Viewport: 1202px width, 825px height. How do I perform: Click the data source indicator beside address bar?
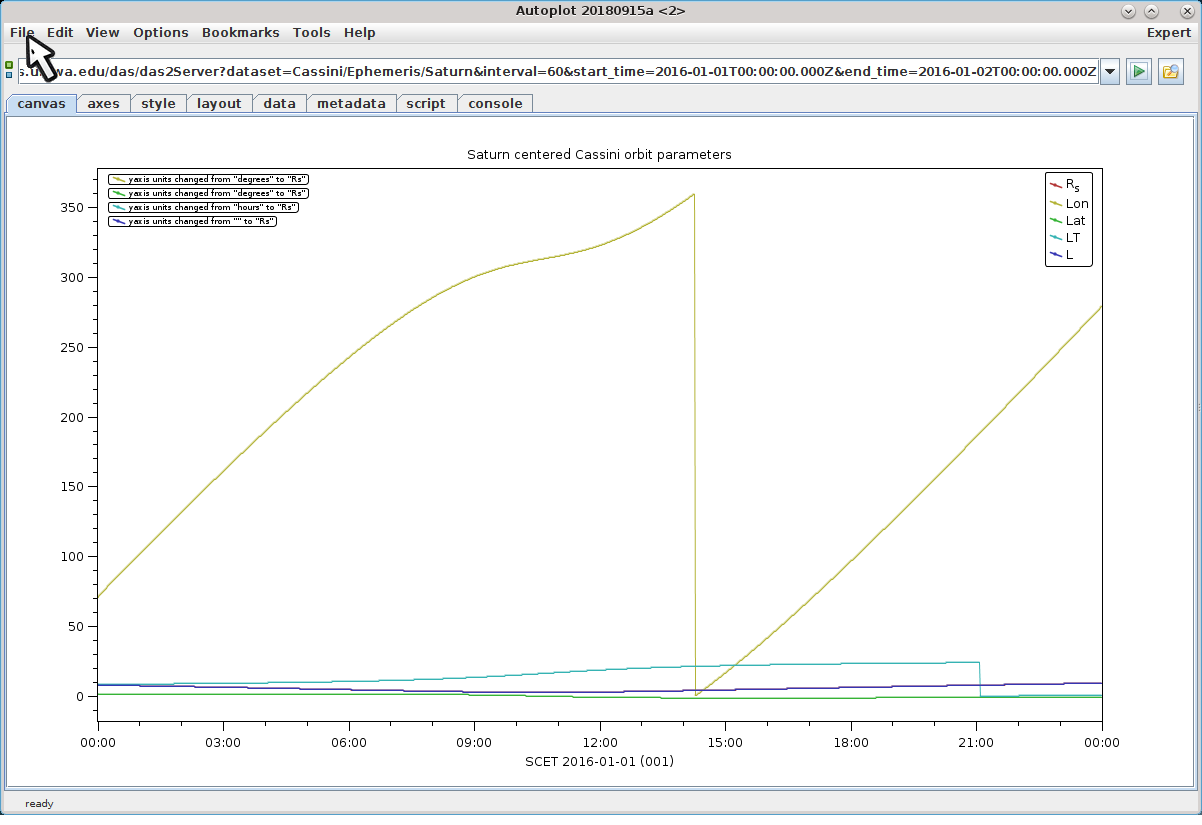point(9,70)
